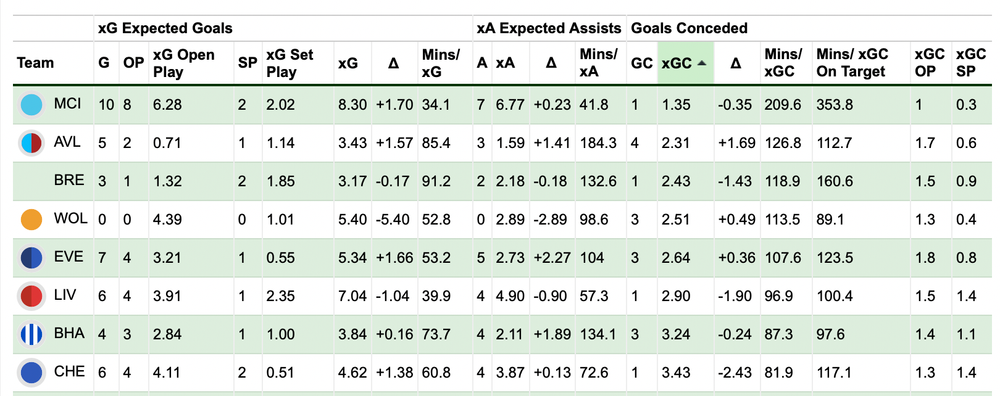This screenshot has width=1000, height=396.
Task: Click the AVL team badge icon
Action: (31, 143)
